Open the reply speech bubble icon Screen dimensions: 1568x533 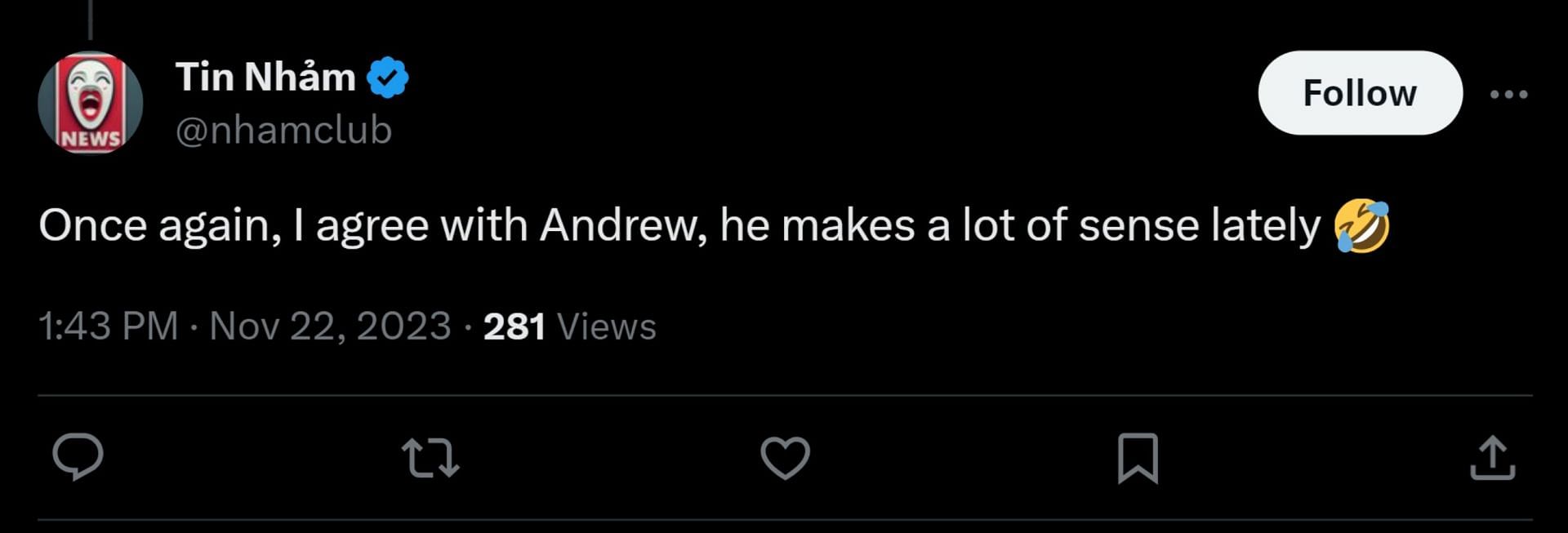coord(78,458)
